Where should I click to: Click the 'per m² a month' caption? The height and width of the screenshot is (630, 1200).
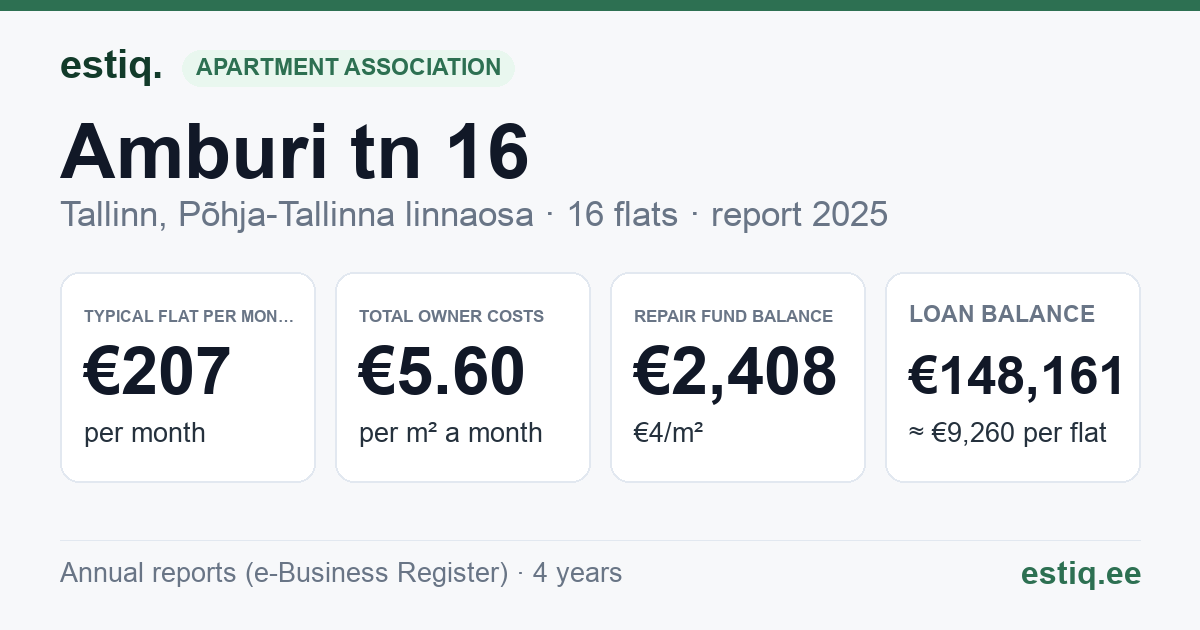pyautogui.click(x=450, y=433)
